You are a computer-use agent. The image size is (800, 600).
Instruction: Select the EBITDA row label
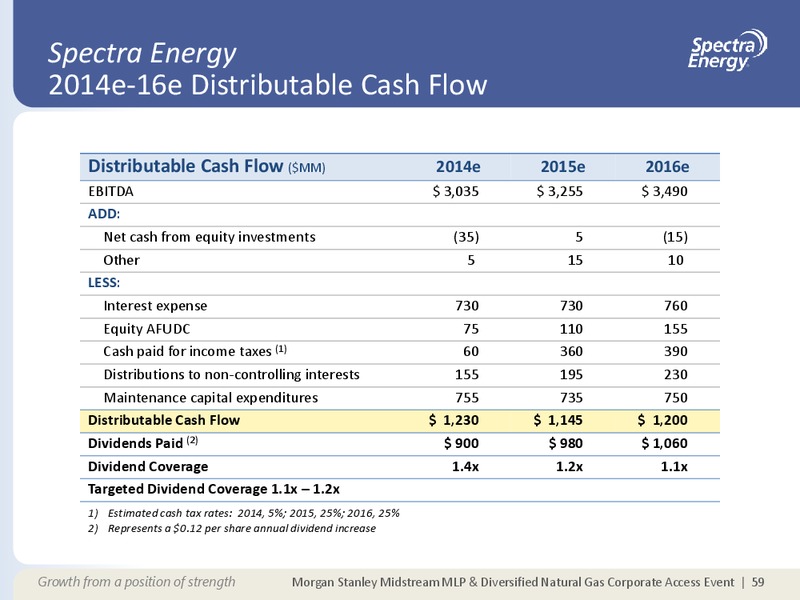coord(111,191)
